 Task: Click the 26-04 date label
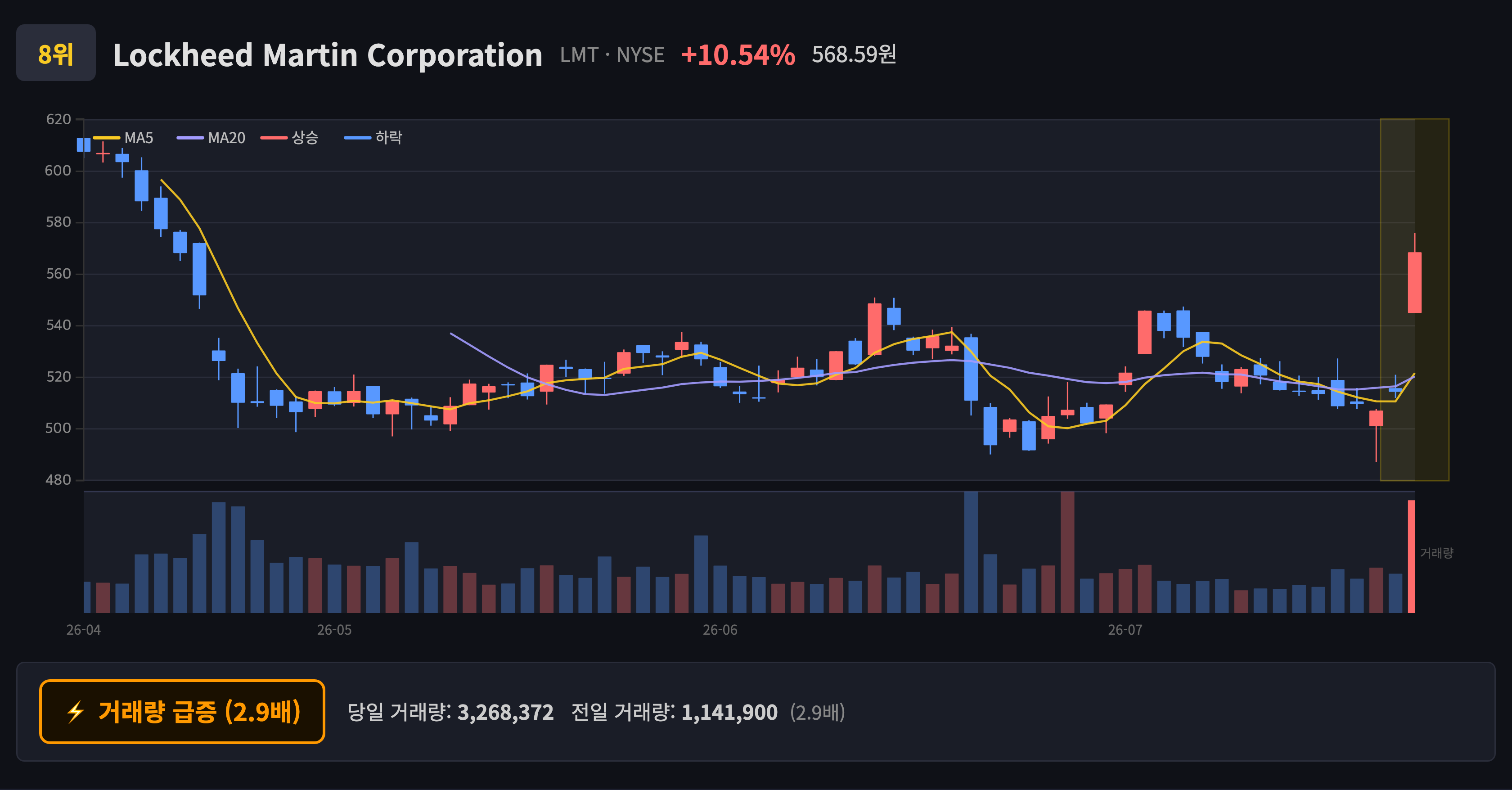click(83, 630)
